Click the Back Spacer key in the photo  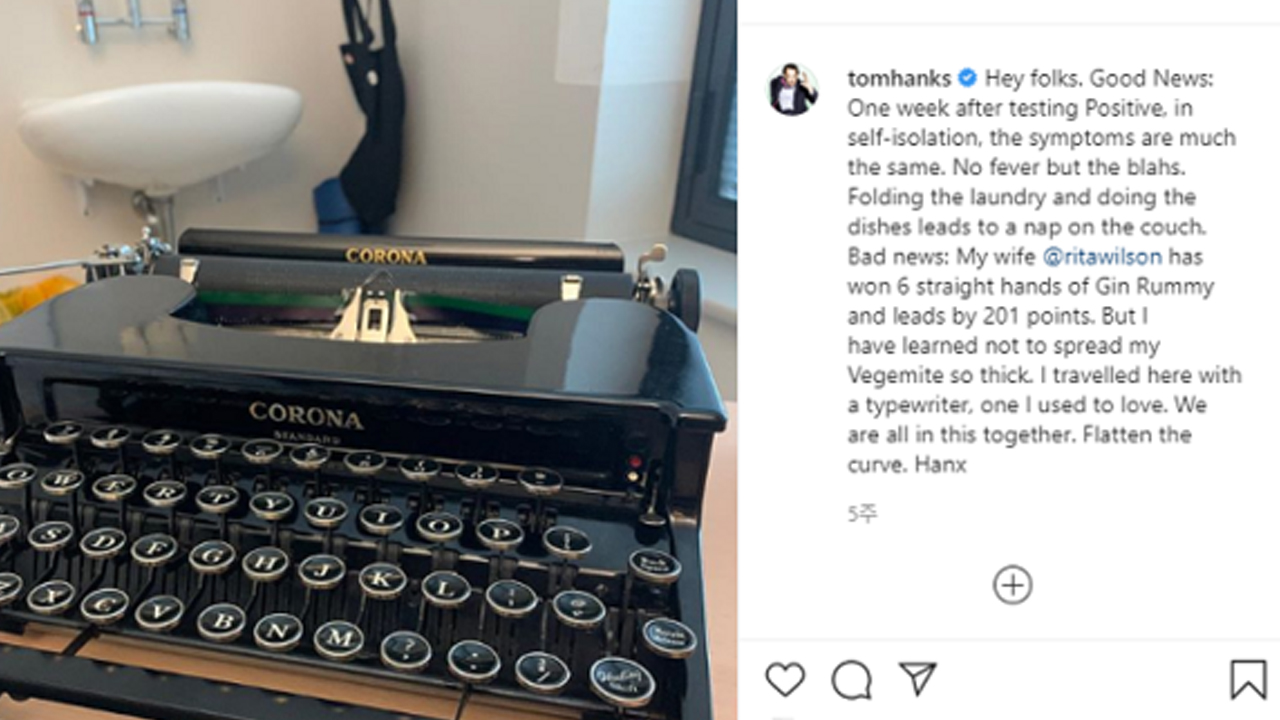[x=654, y=564]
